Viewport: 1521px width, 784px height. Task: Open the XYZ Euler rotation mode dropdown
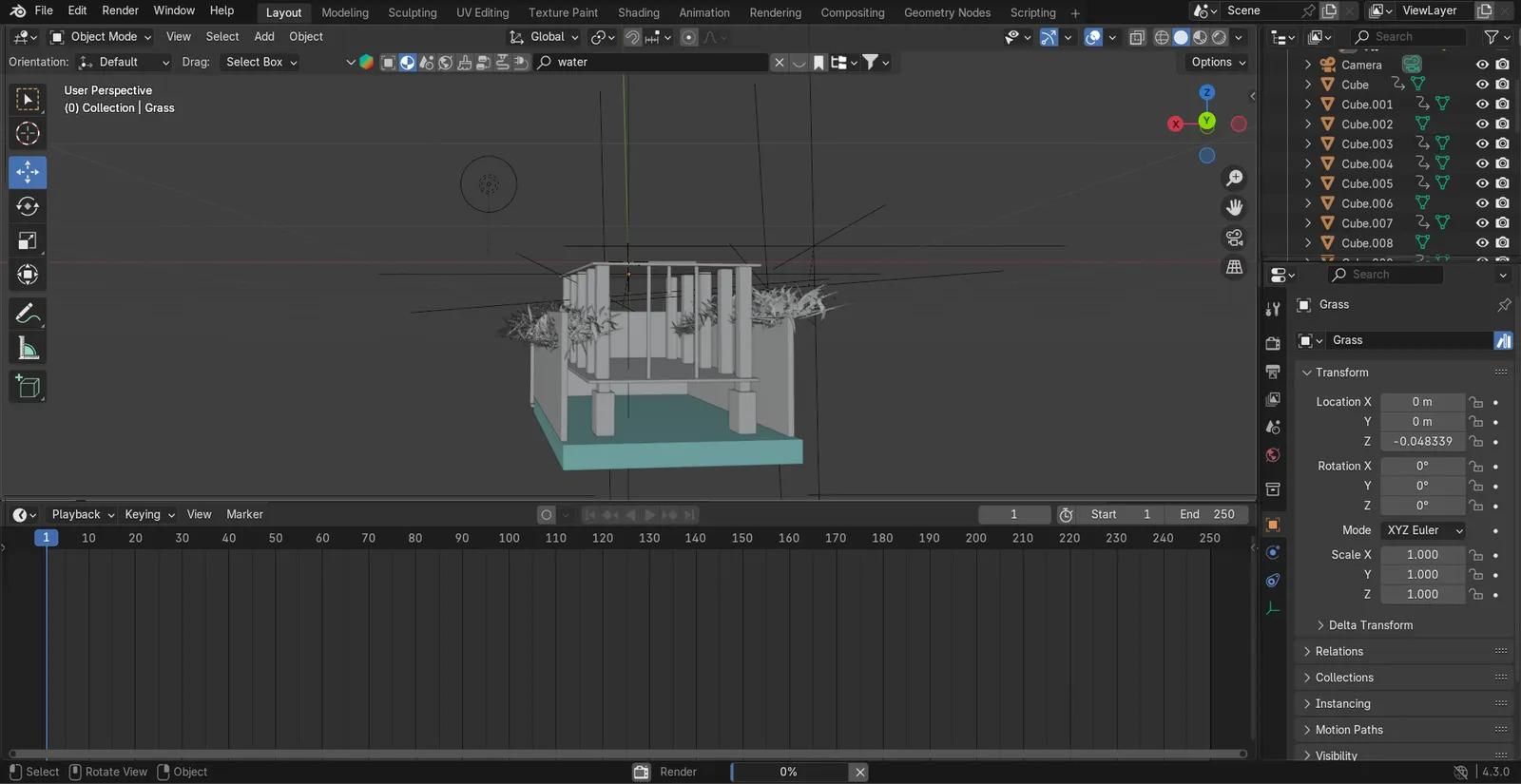coord(1422,530)
